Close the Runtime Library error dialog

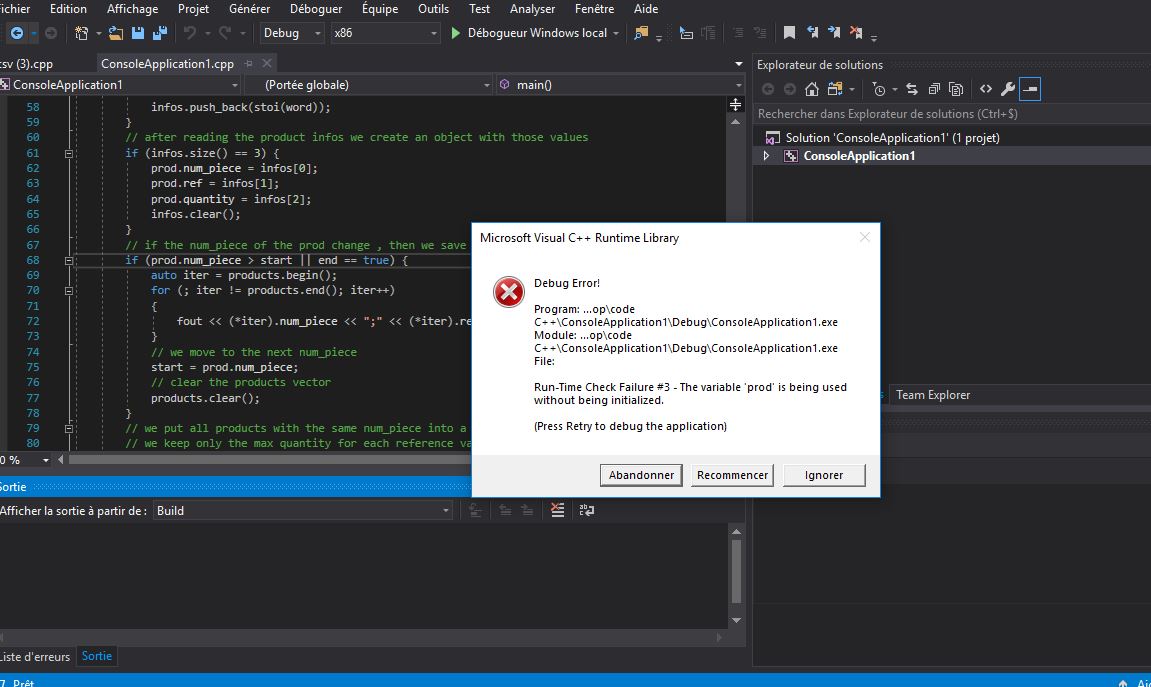coord(865,237)
